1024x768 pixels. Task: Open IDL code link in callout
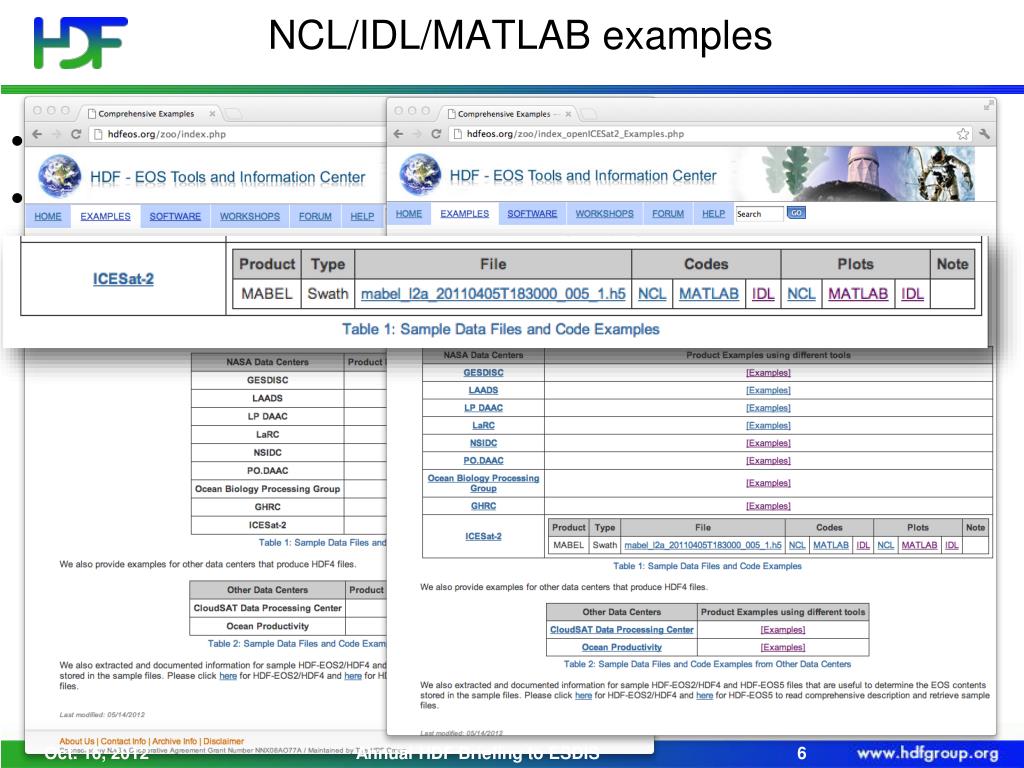point(763,294)
